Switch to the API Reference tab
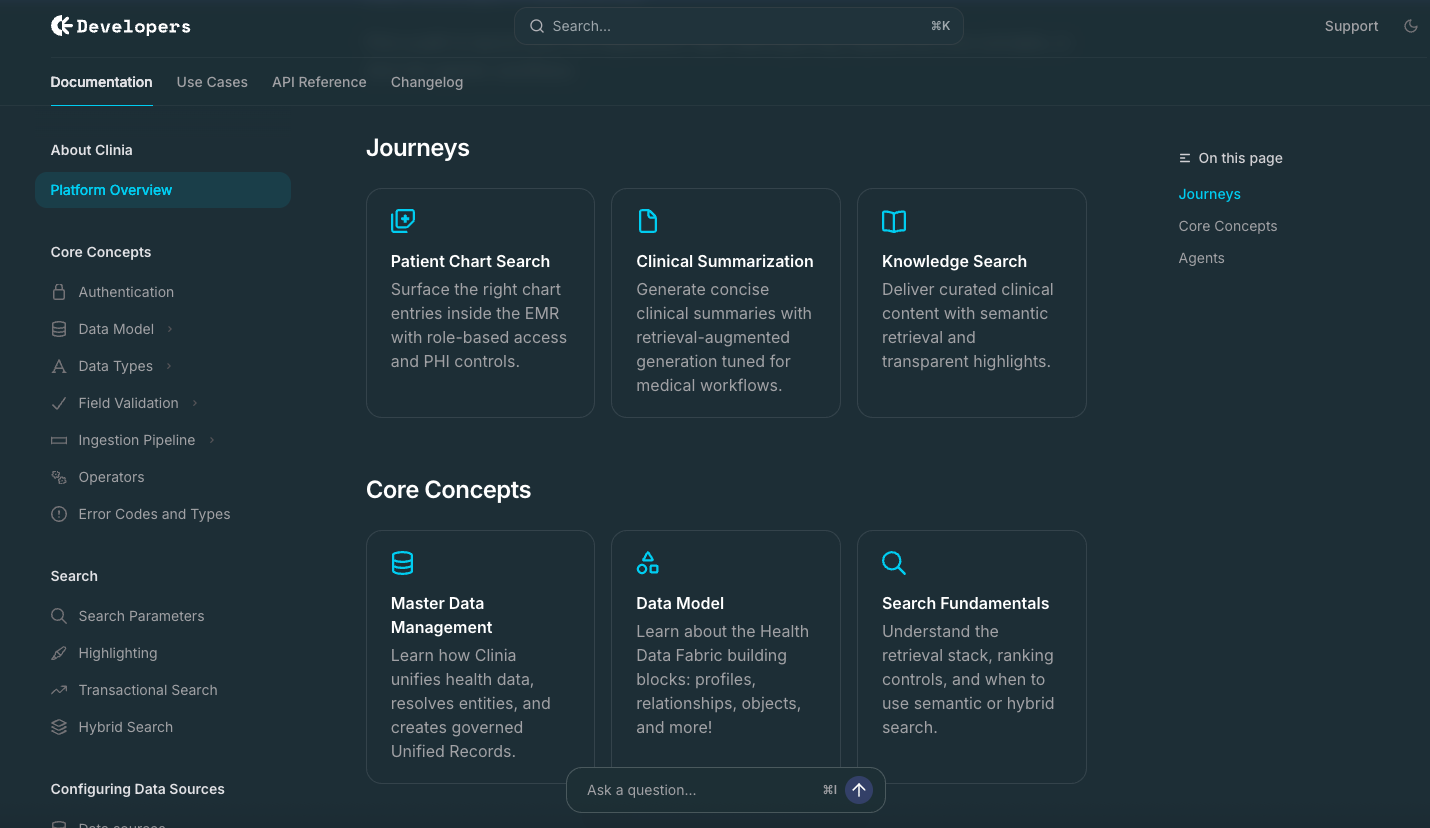Viewport: 1430px width, 828px height. pos(319,82)
